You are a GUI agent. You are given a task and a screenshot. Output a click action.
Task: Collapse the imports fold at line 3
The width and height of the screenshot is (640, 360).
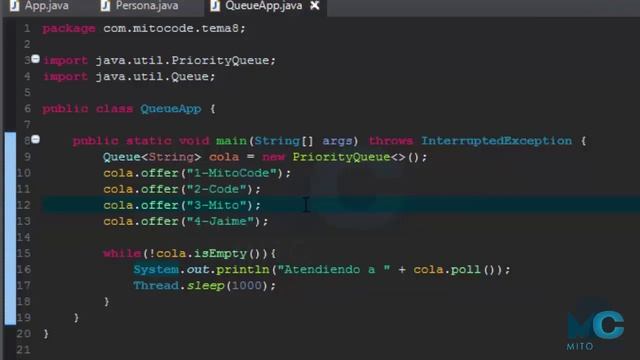pos(36,59)
